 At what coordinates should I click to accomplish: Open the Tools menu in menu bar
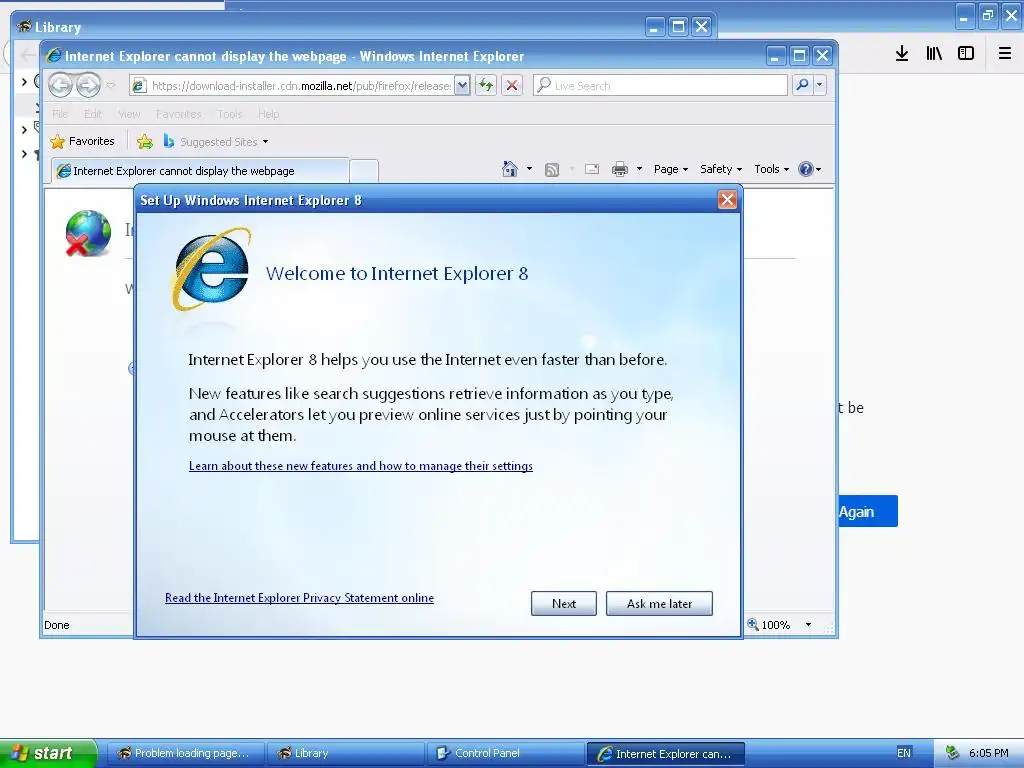click(230, 114)
